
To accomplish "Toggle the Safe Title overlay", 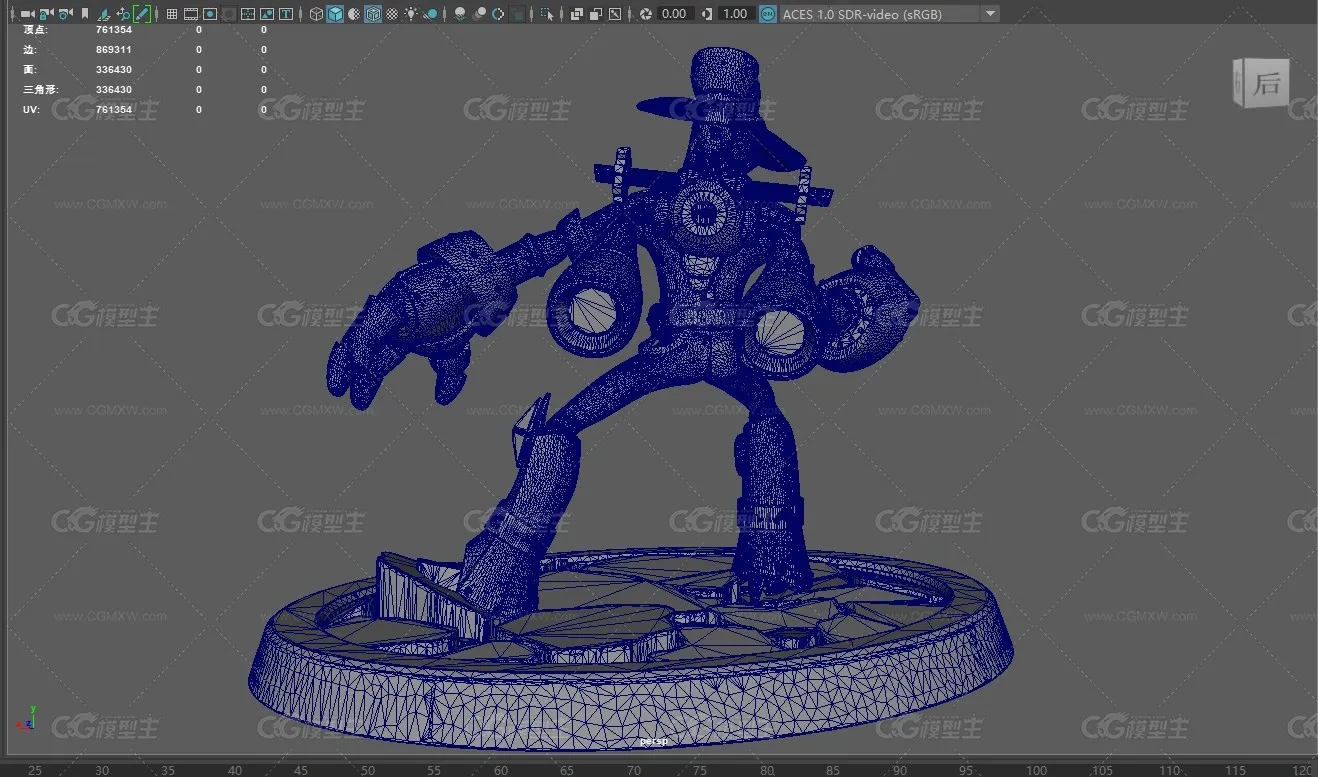I will pos(286,14).
